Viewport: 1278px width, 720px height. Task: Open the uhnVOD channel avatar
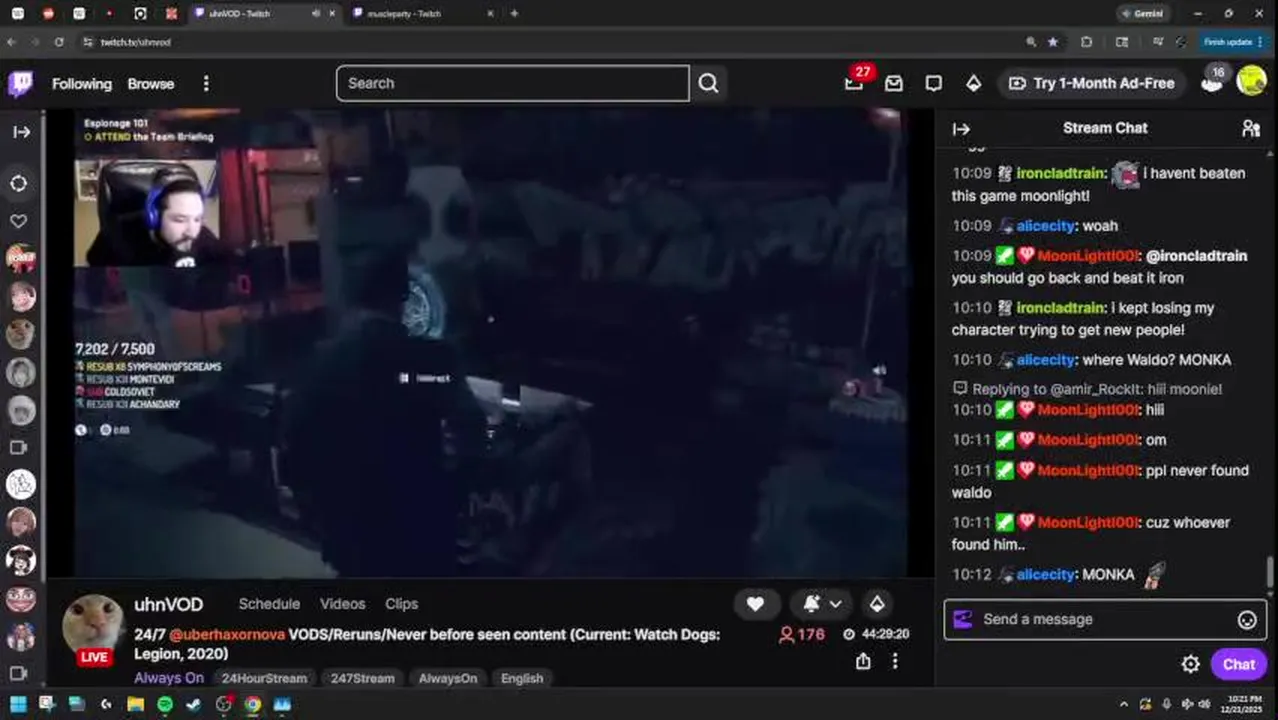tap(93, 624)
